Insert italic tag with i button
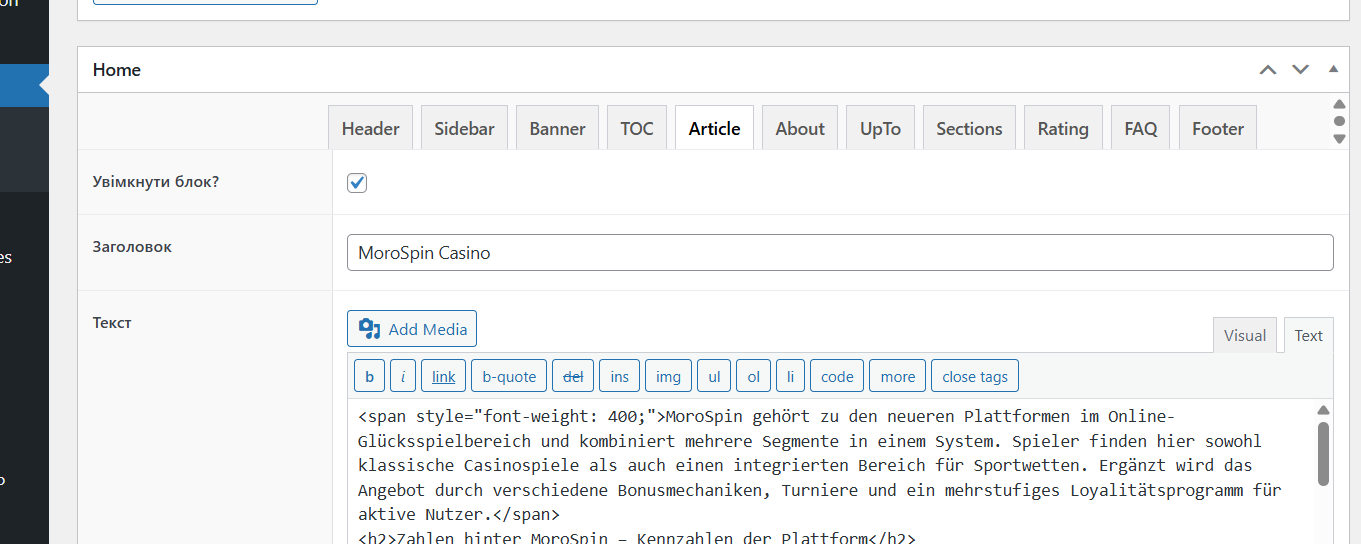This screenshot has width=1361, height=544. [x=403, y=376]
